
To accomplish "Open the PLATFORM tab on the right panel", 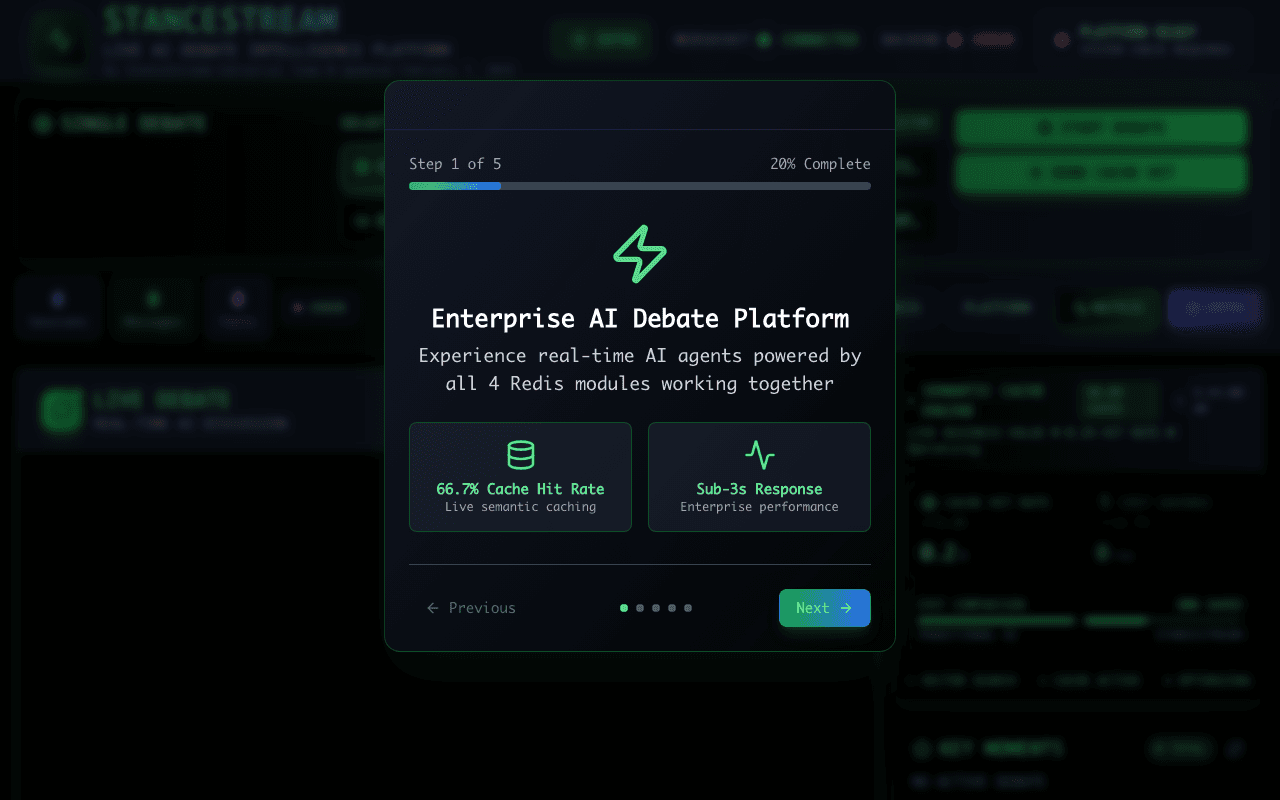I will [995, 307].
